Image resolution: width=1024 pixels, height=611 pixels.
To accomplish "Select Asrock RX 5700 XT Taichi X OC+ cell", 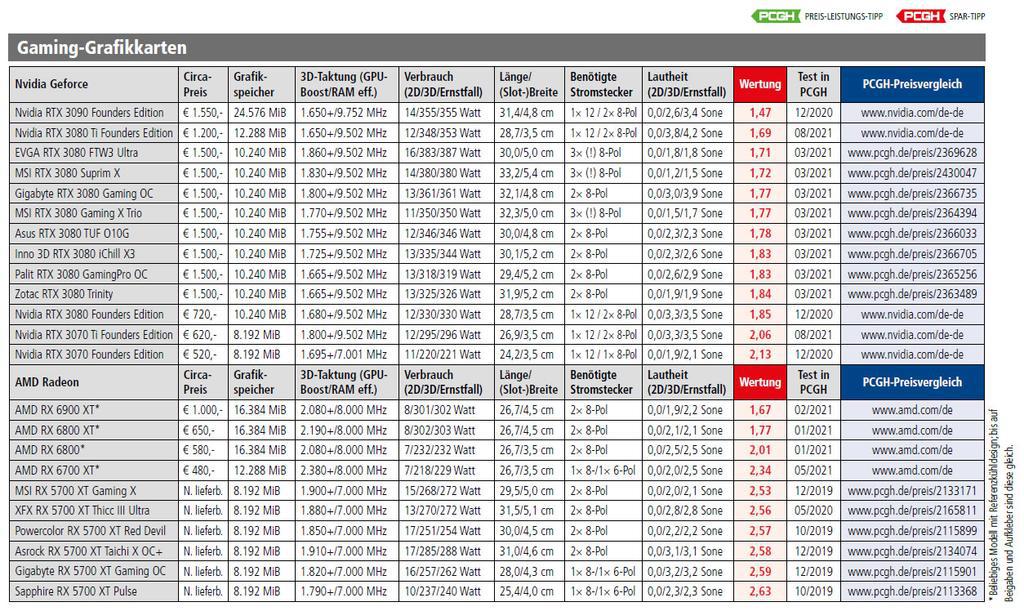I will click(x=94, y=551).
